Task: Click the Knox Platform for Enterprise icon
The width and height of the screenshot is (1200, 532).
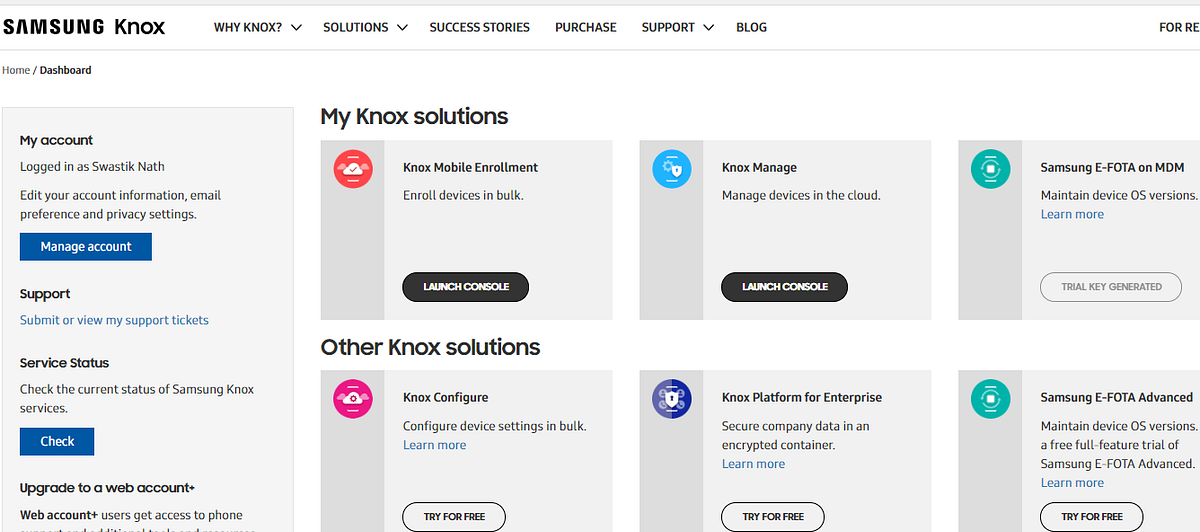Action: point(672,399)
